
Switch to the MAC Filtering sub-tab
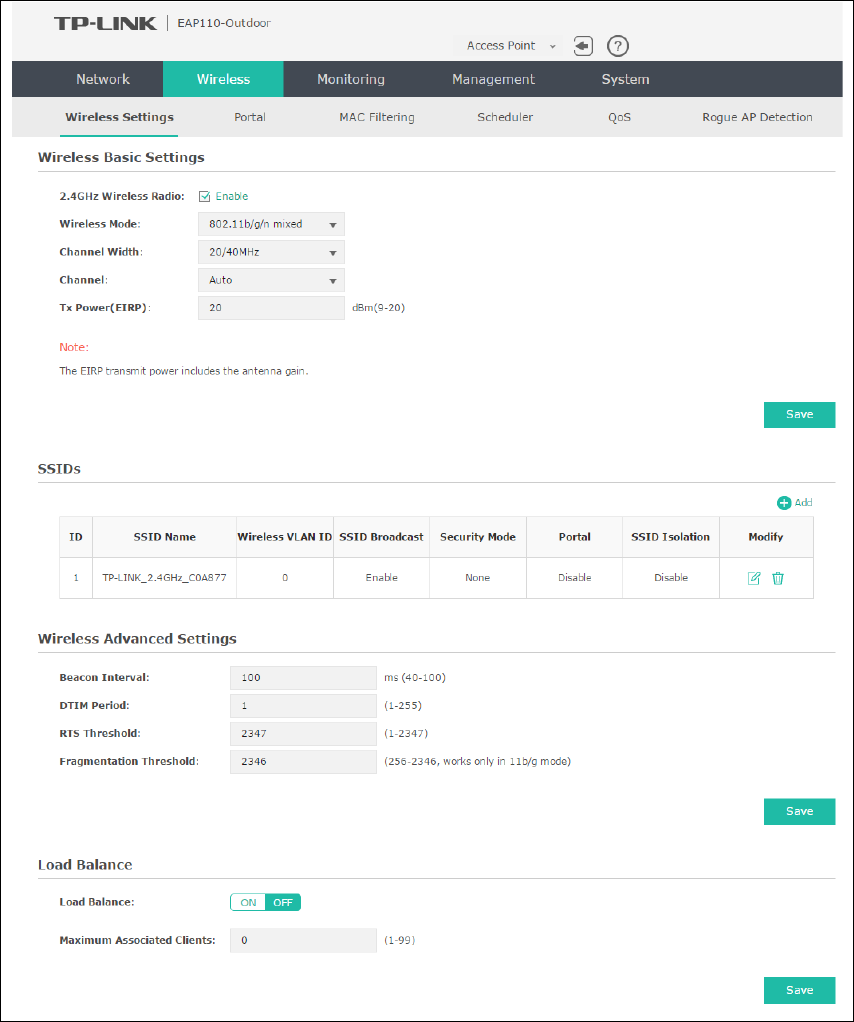pos(376,117)
